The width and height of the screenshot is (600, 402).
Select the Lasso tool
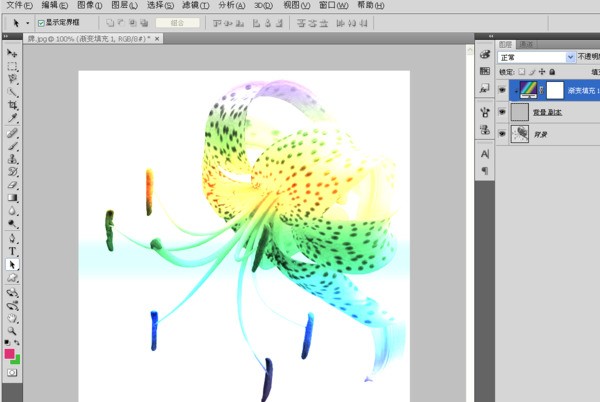[x=13, y=78]
